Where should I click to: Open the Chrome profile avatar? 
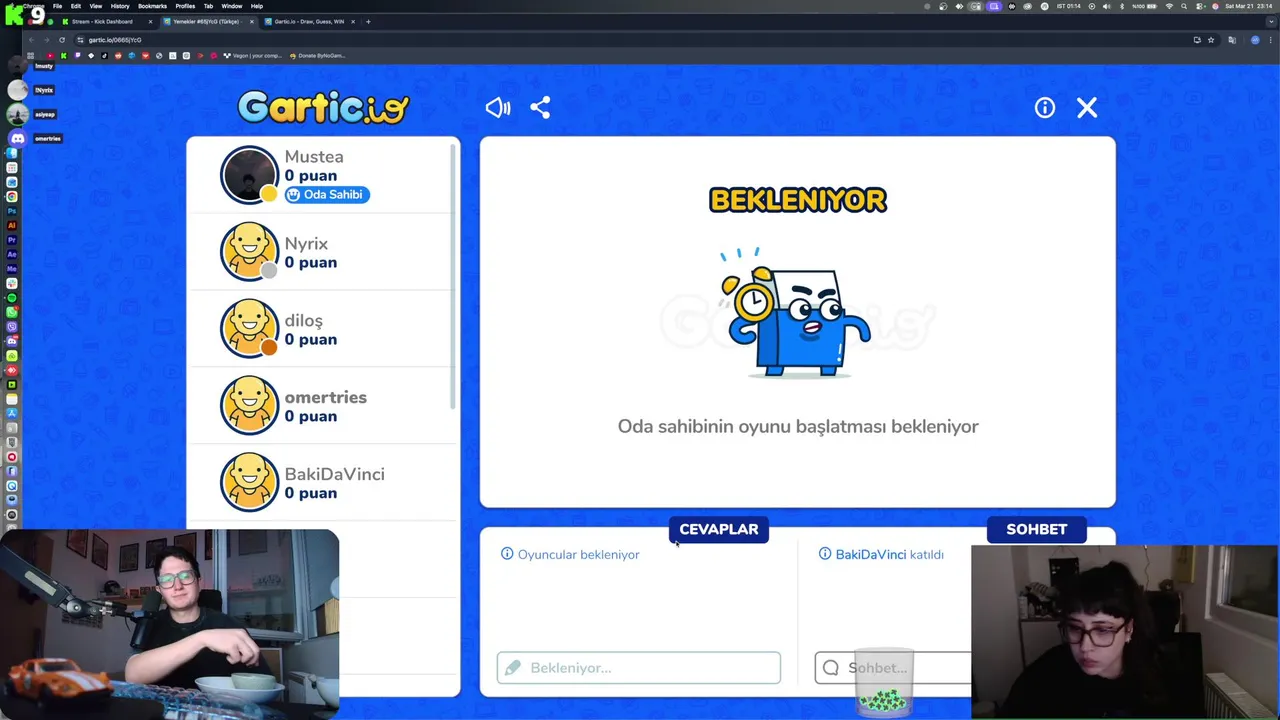tap(1255, 40)
